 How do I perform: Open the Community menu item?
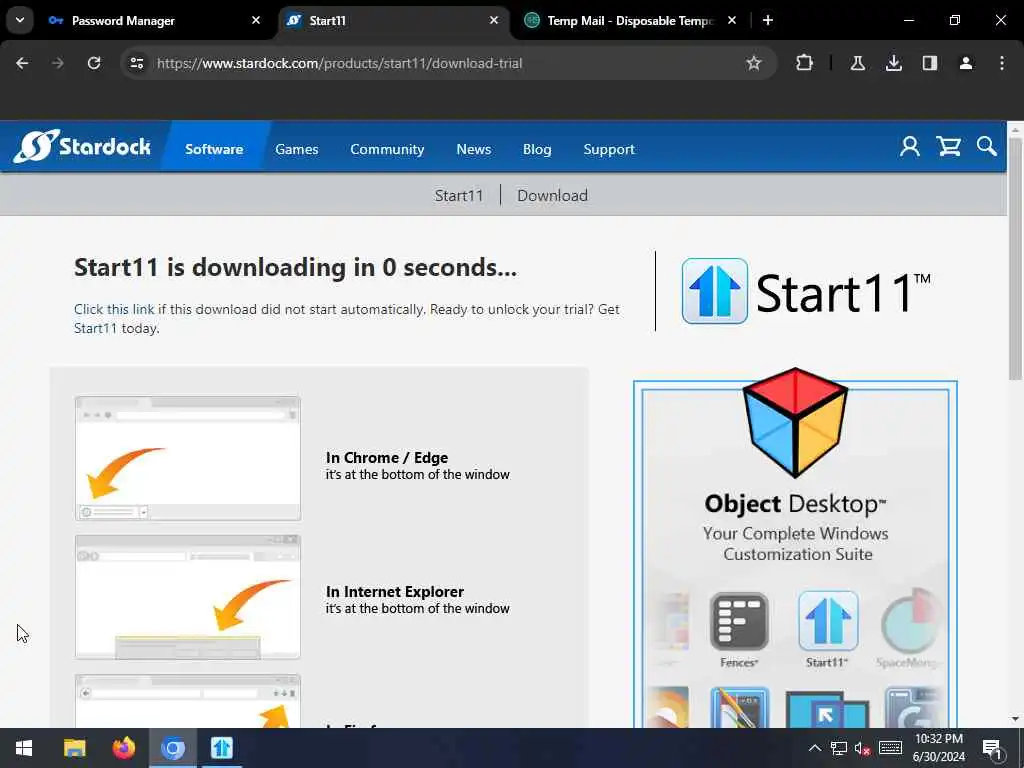pos(387,149)
